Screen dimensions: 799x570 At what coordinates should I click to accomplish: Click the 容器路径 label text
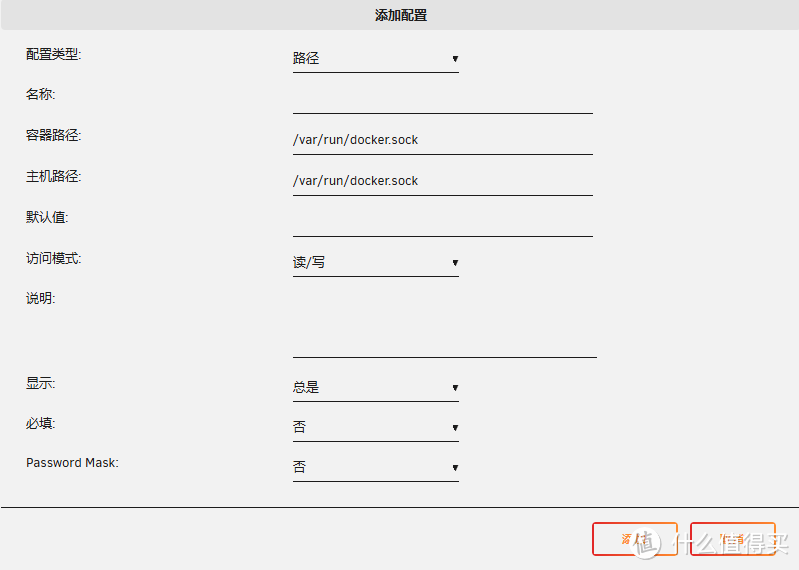[x=54, y=135]
